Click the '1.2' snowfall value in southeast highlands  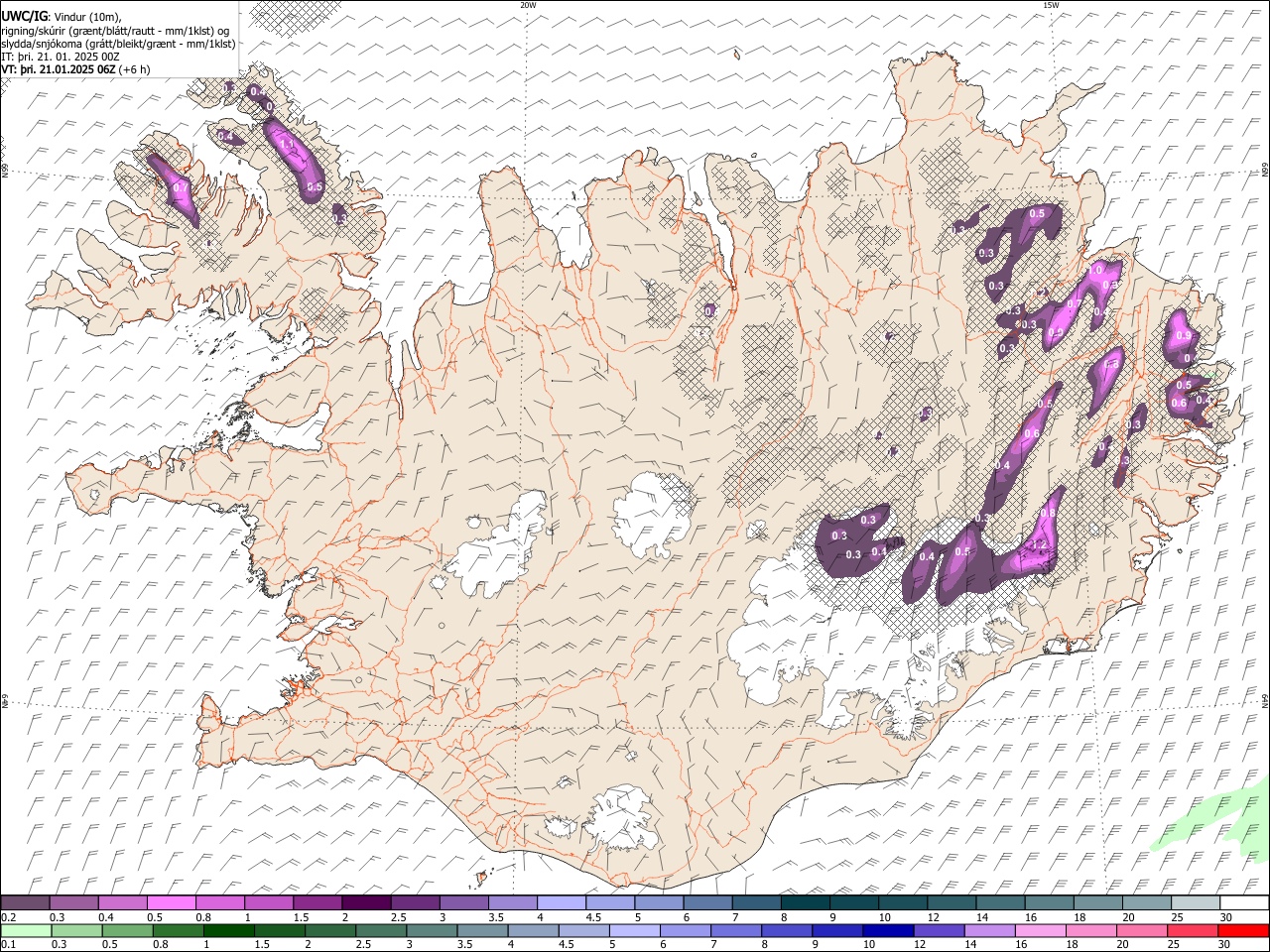point(1039,545)
